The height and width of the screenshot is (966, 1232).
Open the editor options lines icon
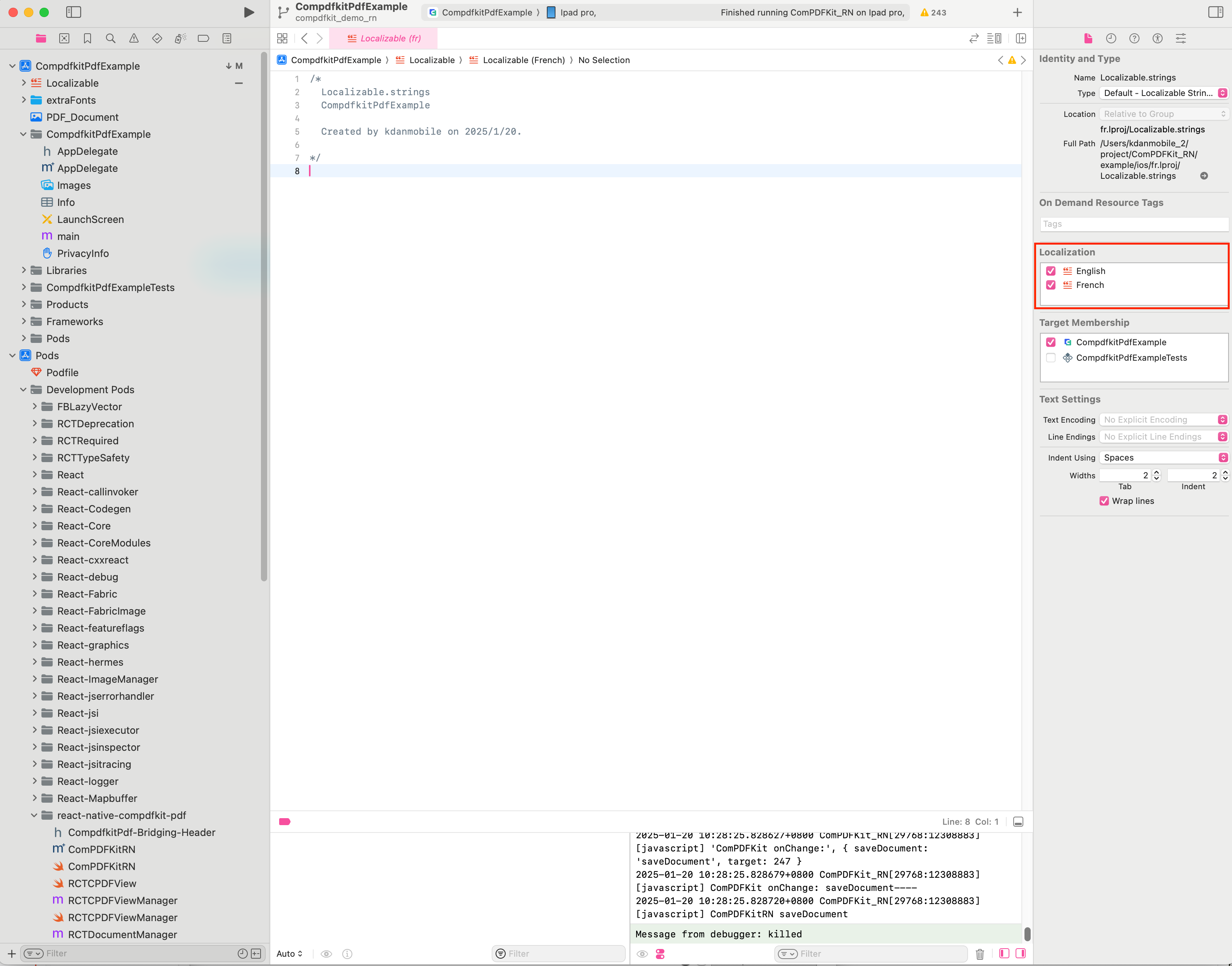click(x=994, y=38)
